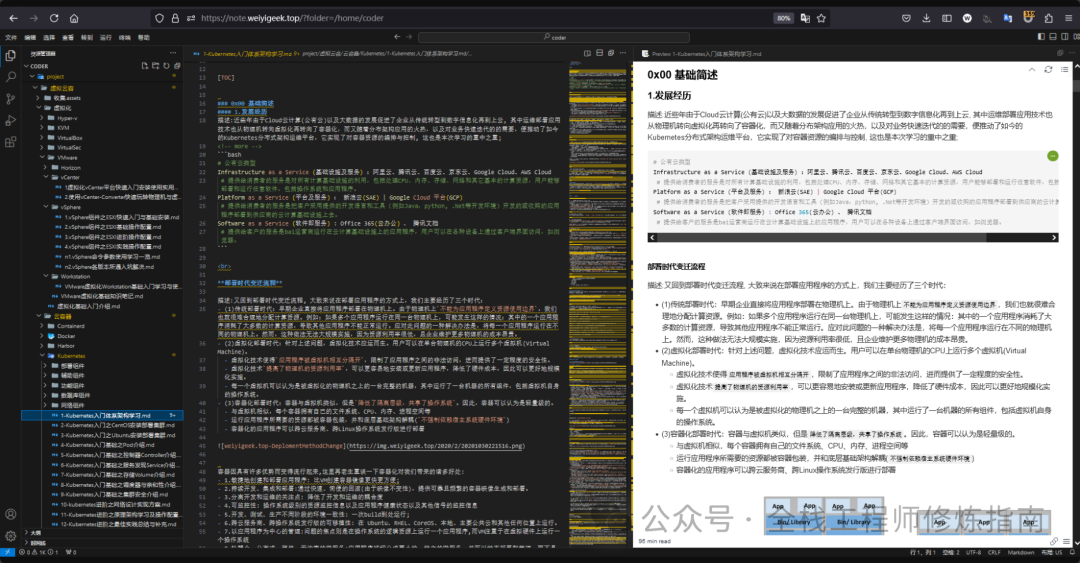This screenshot has width=1080, height=563.
Task: Open Firefox downloads panel
Action: click(926, 19)
